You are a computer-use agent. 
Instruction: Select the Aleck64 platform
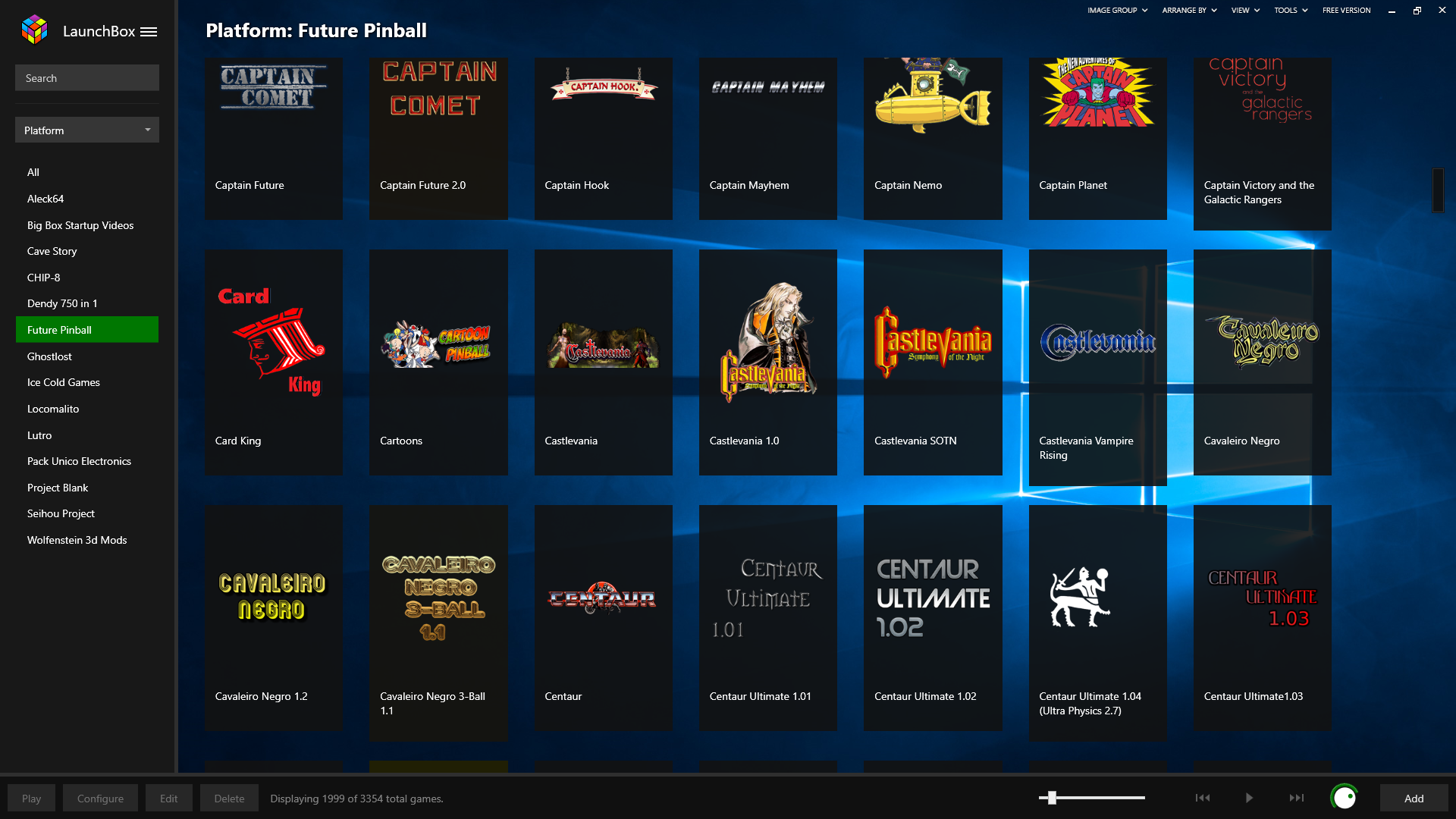pyautogui.click(x=87, y=199)
